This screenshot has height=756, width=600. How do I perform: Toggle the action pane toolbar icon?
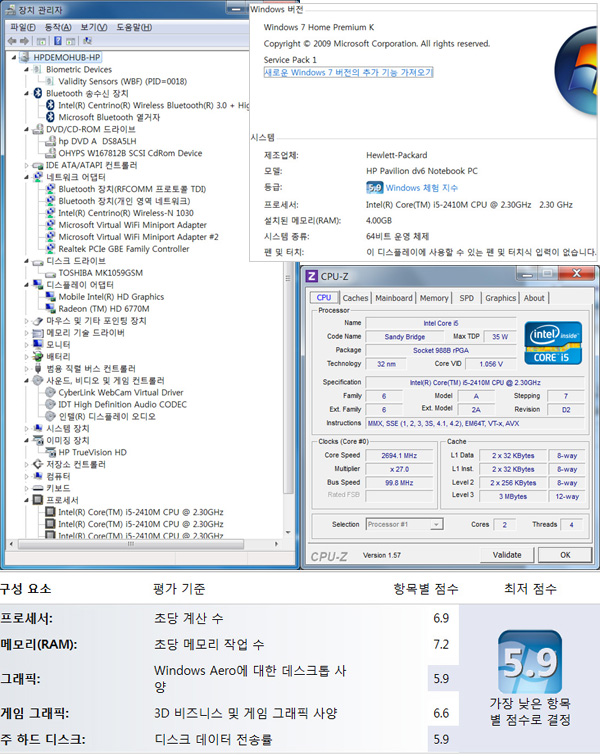point(70,41)
